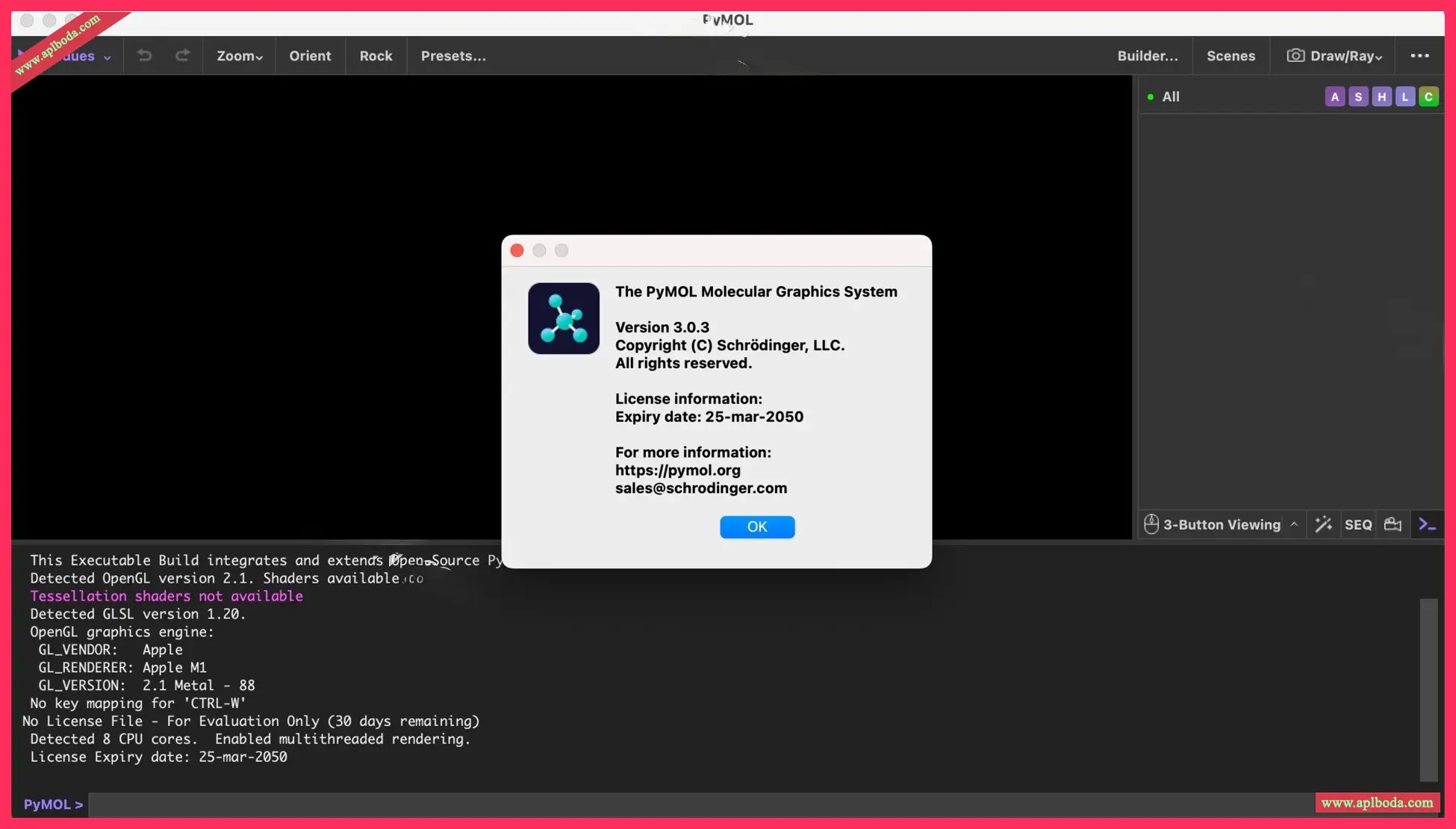
Task: Open the three-dot overflow menu
Action: click(x=1419, y=55)
